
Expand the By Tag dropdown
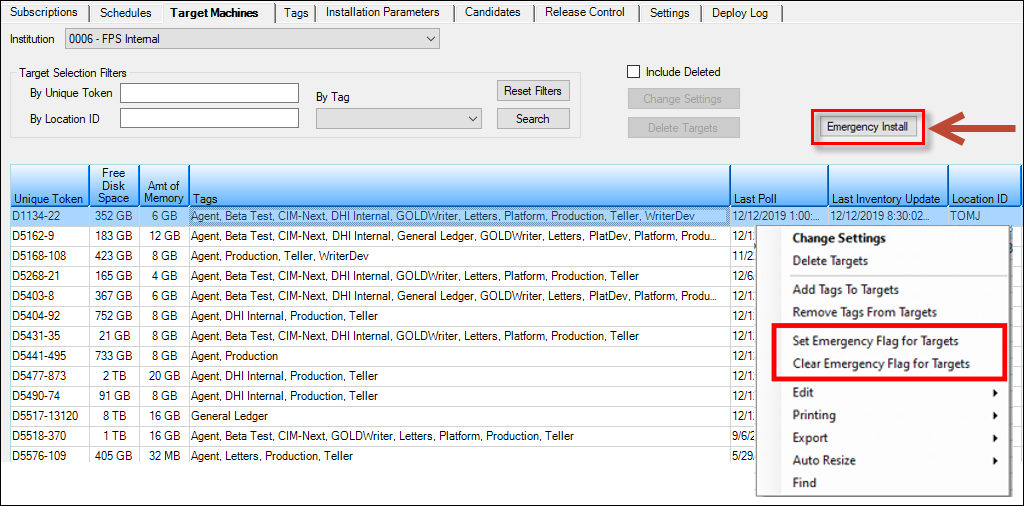[x=399, y=119]
